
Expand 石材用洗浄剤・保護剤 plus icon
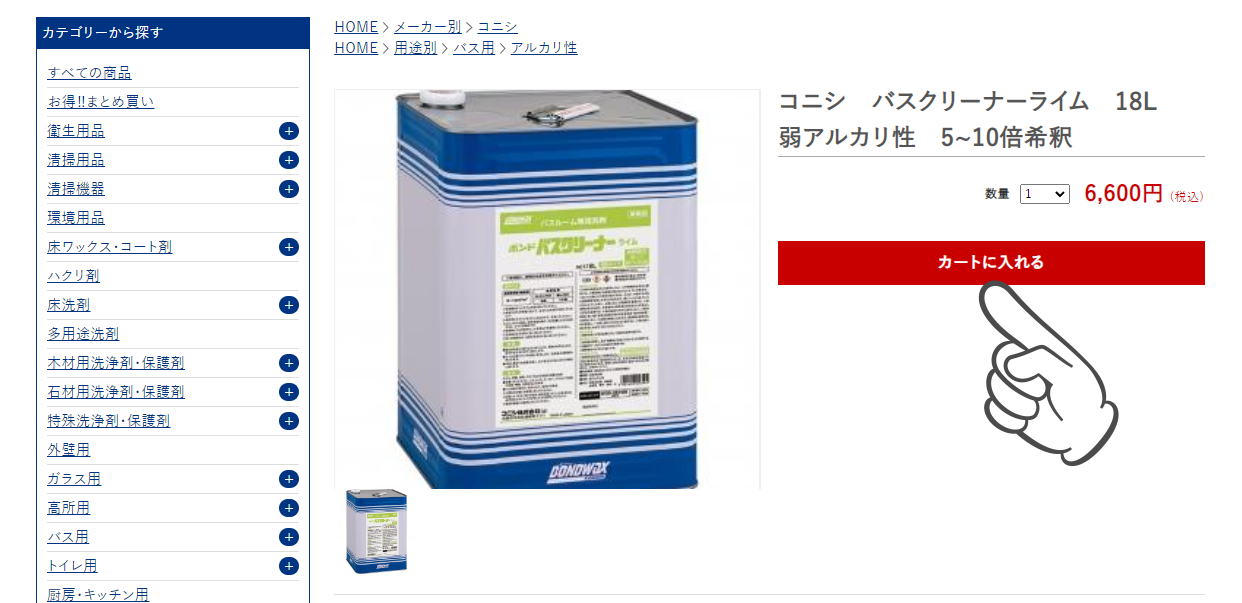point(289,392)
